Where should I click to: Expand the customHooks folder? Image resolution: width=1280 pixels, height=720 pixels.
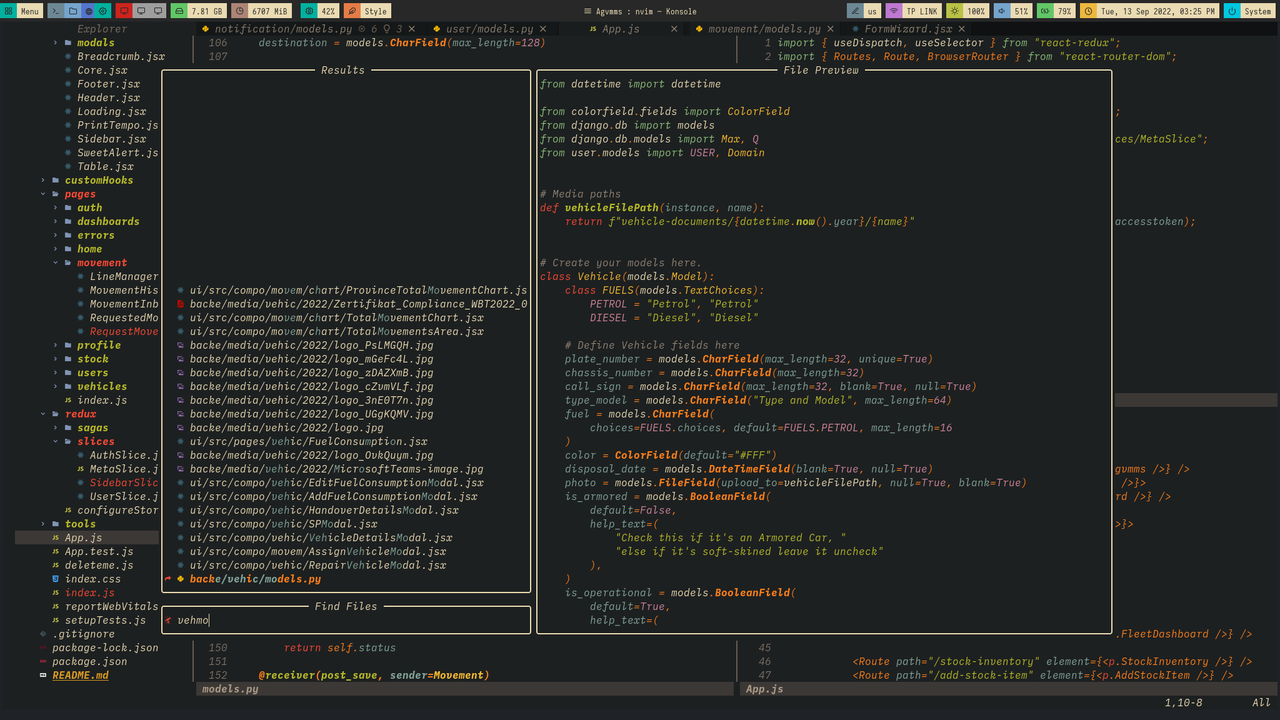click(99, 180)
